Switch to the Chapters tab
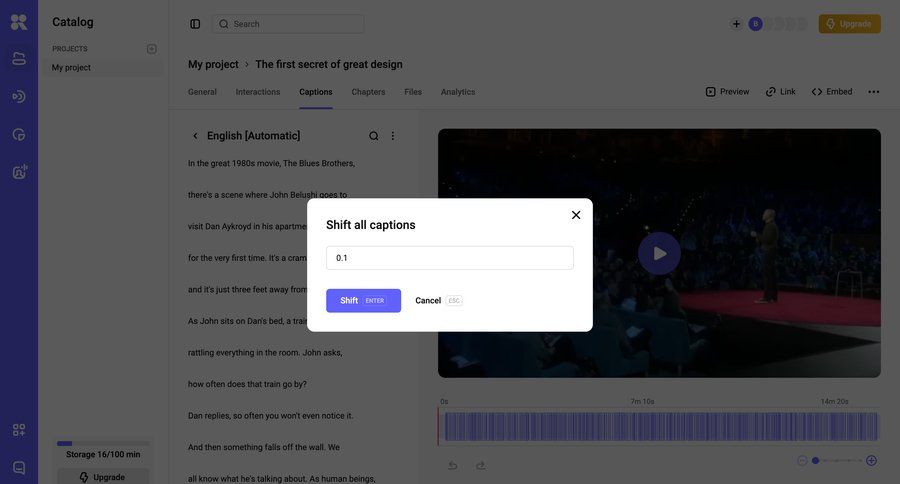This screenshot has width=900, height=484. (368, 92)
